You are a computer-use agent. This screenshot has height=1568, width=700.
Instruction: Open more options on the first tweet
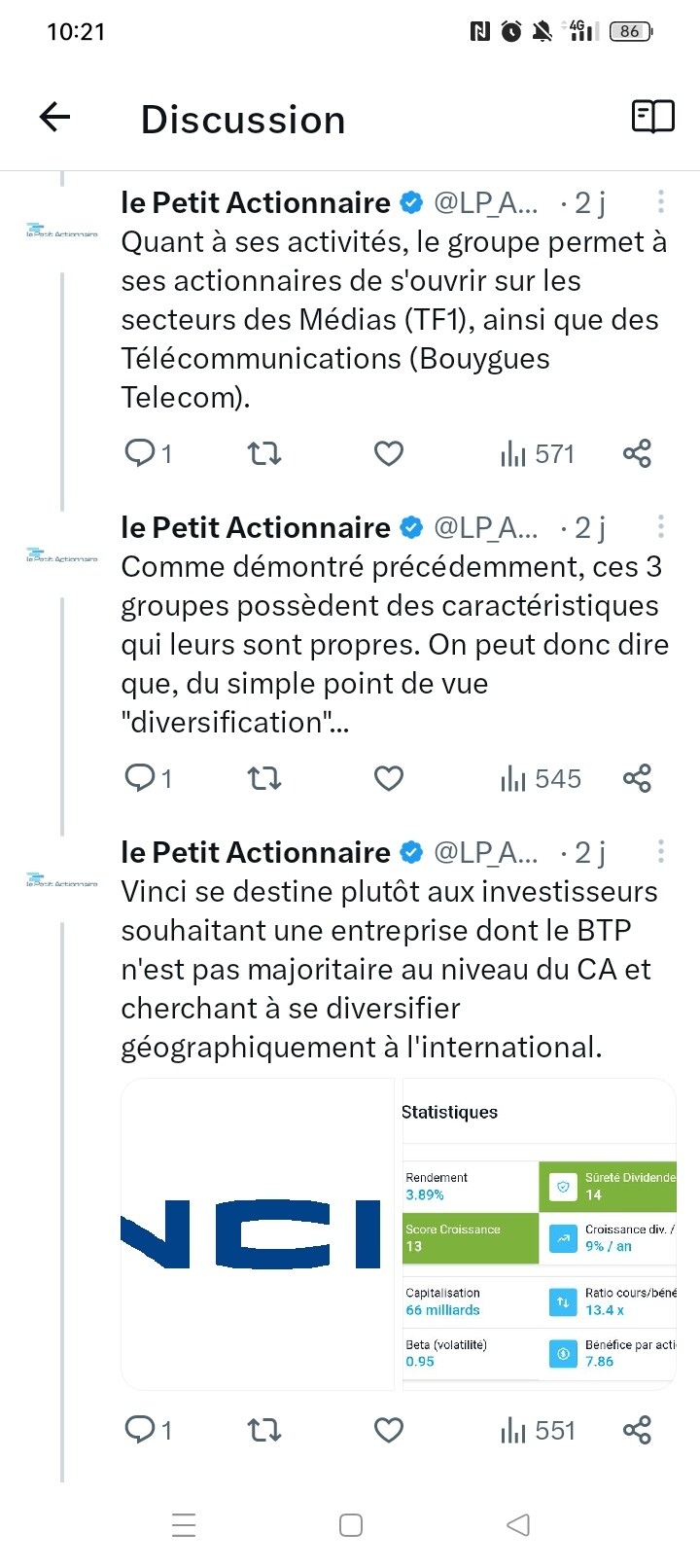pyautogui.click(x=661, y=201)
